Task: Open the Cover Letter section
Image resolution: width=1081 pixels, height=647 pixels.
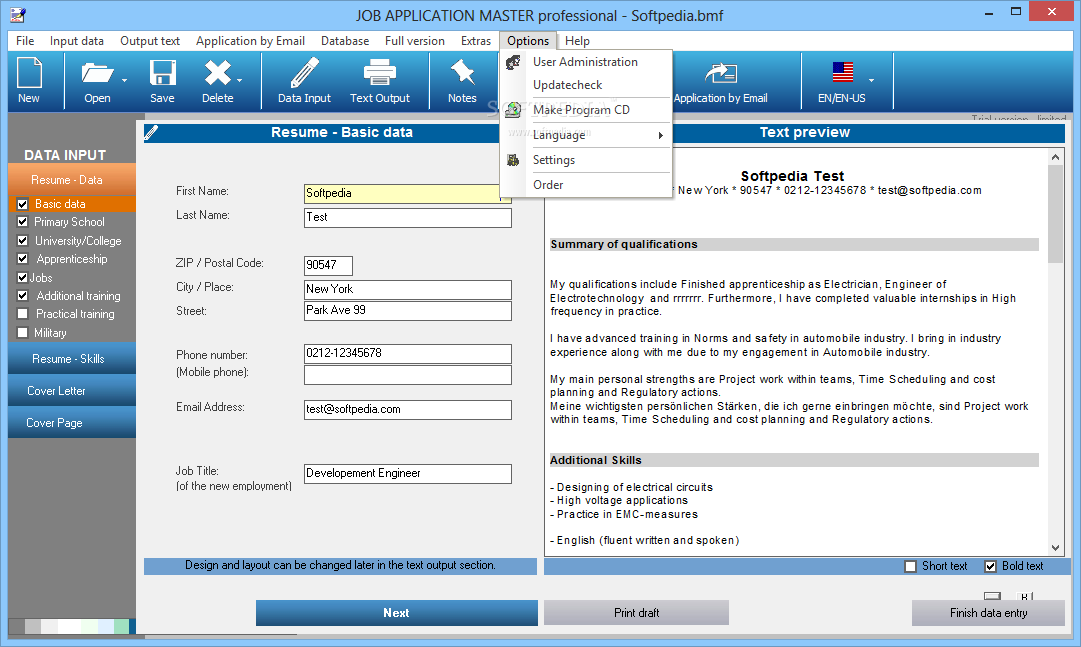Action: pos(72,390)
